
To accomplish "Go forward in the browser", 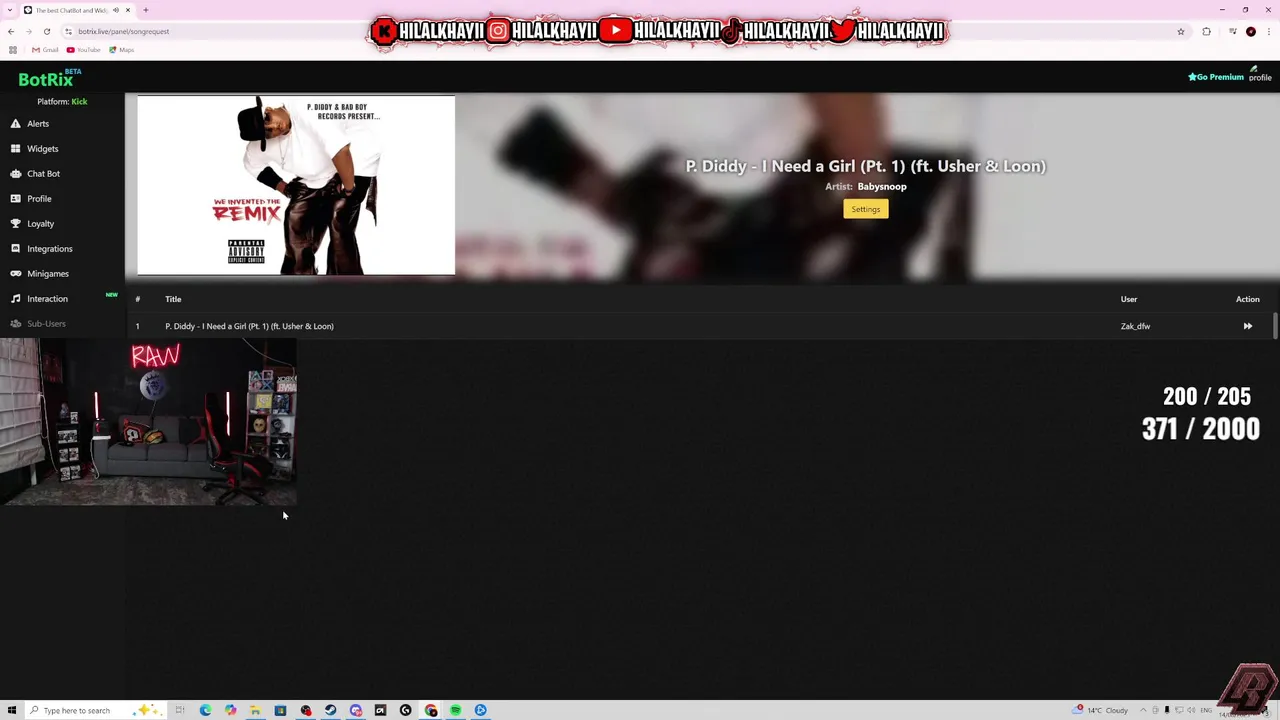I will (28, 31).
